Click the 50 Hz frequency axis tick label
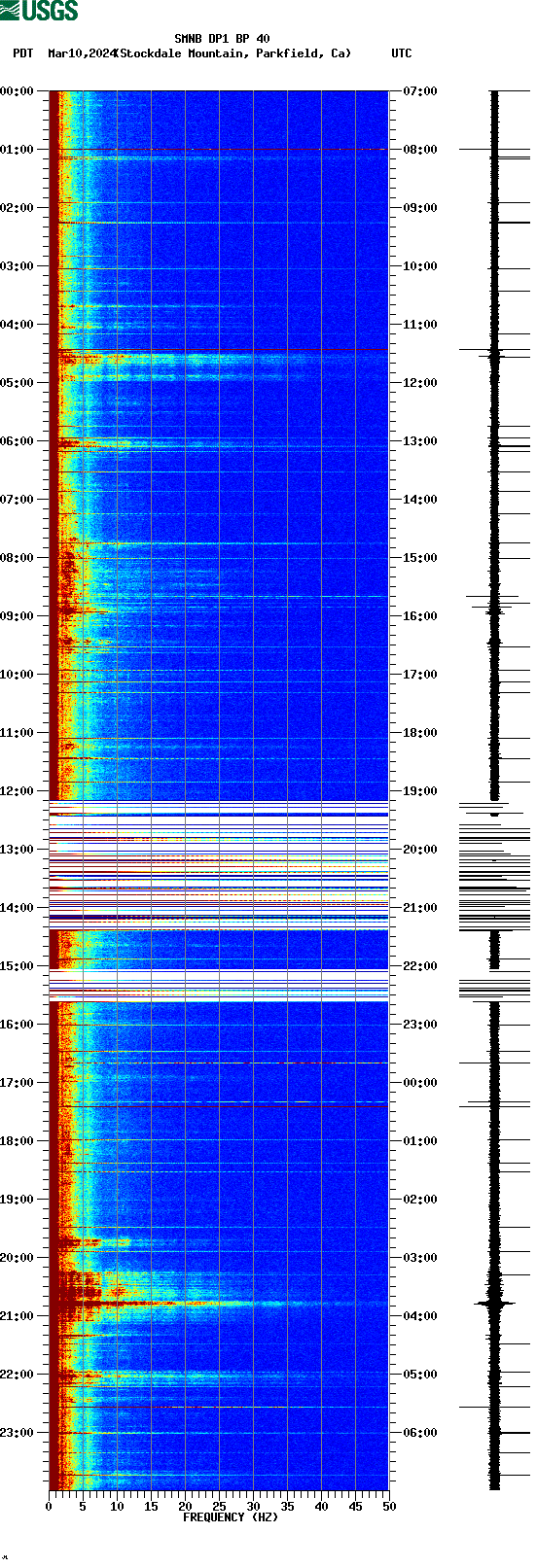This screenshot has height=1568, width=537. pyautogui.click(x=389, y=1507)
